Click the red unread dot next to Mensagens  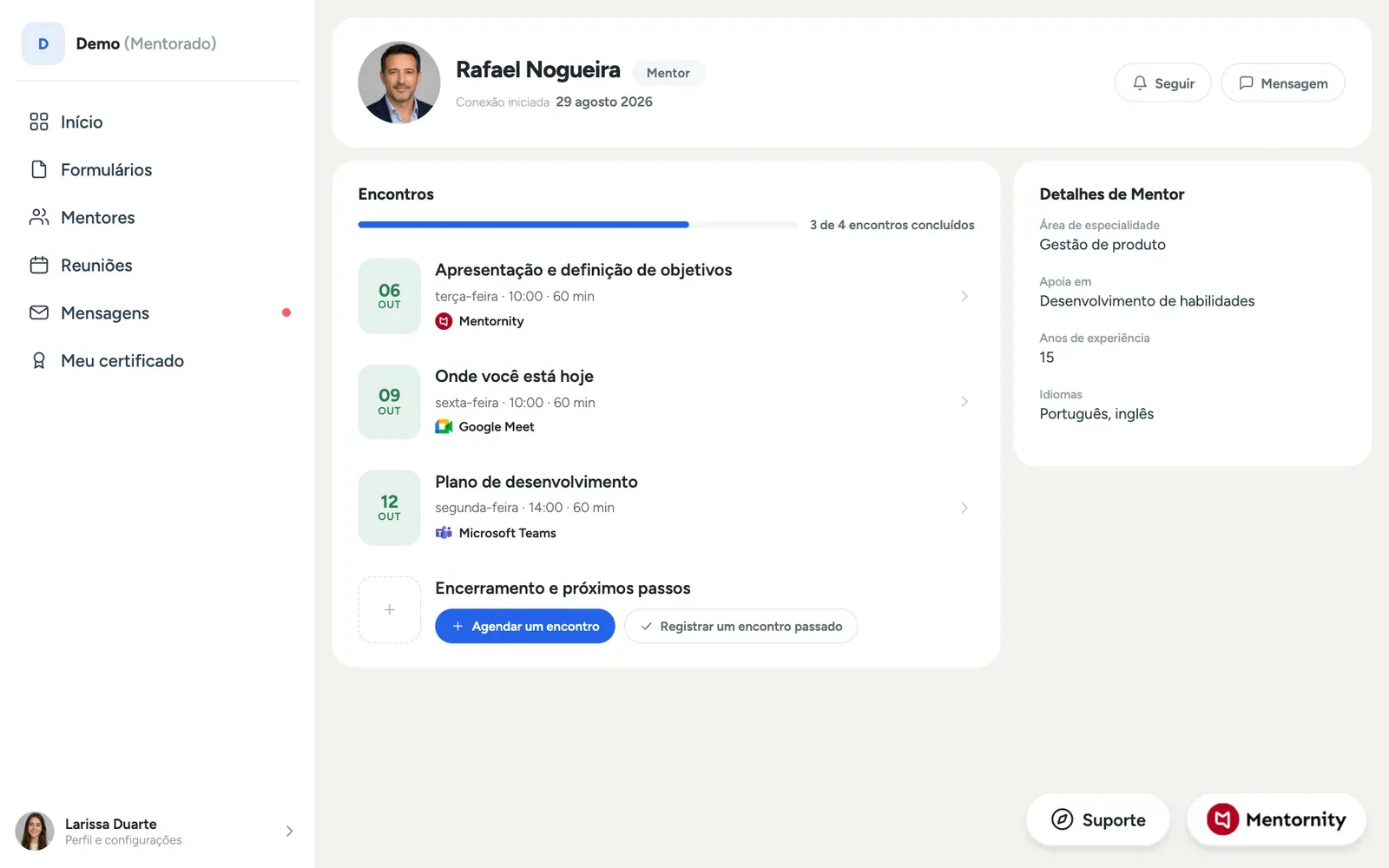(286, 312)
